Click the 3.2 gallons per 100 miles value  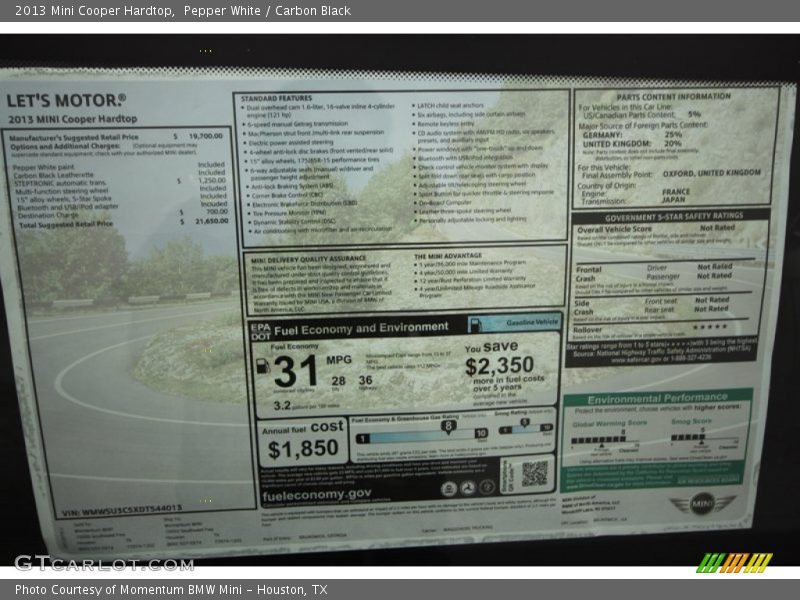click(x=282, y=406)
